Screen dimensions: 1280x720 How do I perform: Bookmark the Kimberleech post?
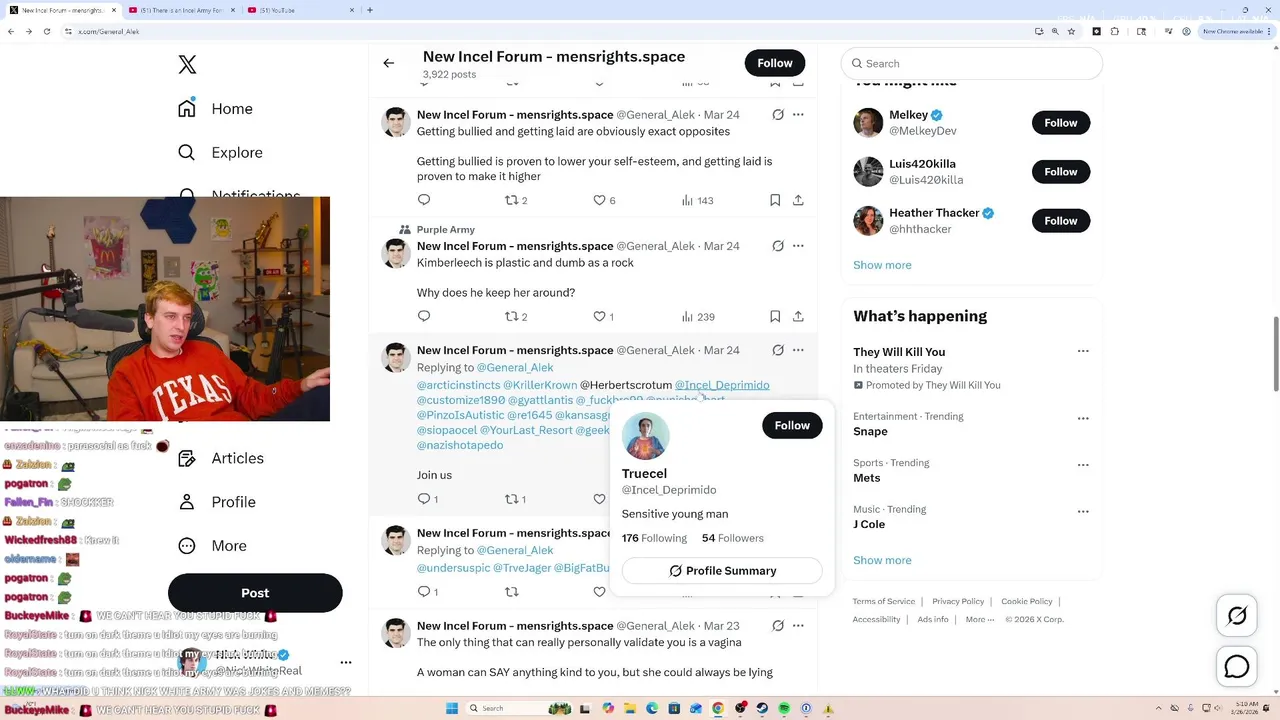pyautogui.click(x=775, y=316)
